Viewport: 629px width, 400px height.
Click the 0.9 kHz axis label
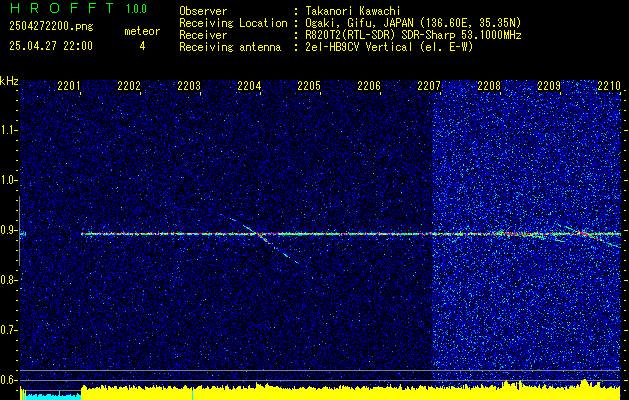click(9, 230)
